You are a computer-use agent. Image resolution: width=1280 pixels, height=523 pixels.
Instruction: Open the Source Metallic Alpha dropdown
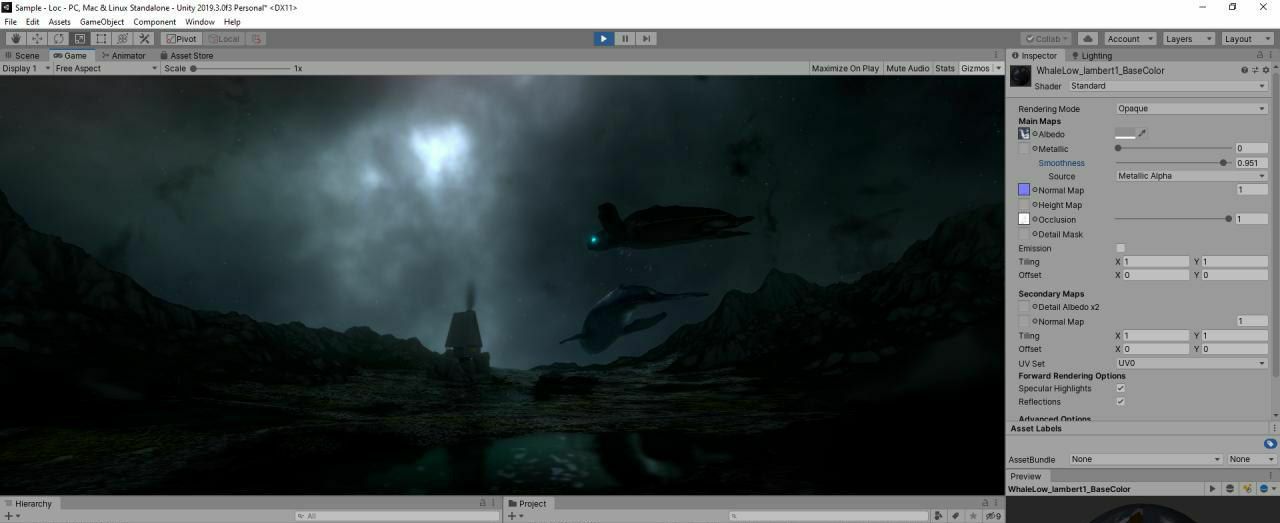(x=1191, y=176)
